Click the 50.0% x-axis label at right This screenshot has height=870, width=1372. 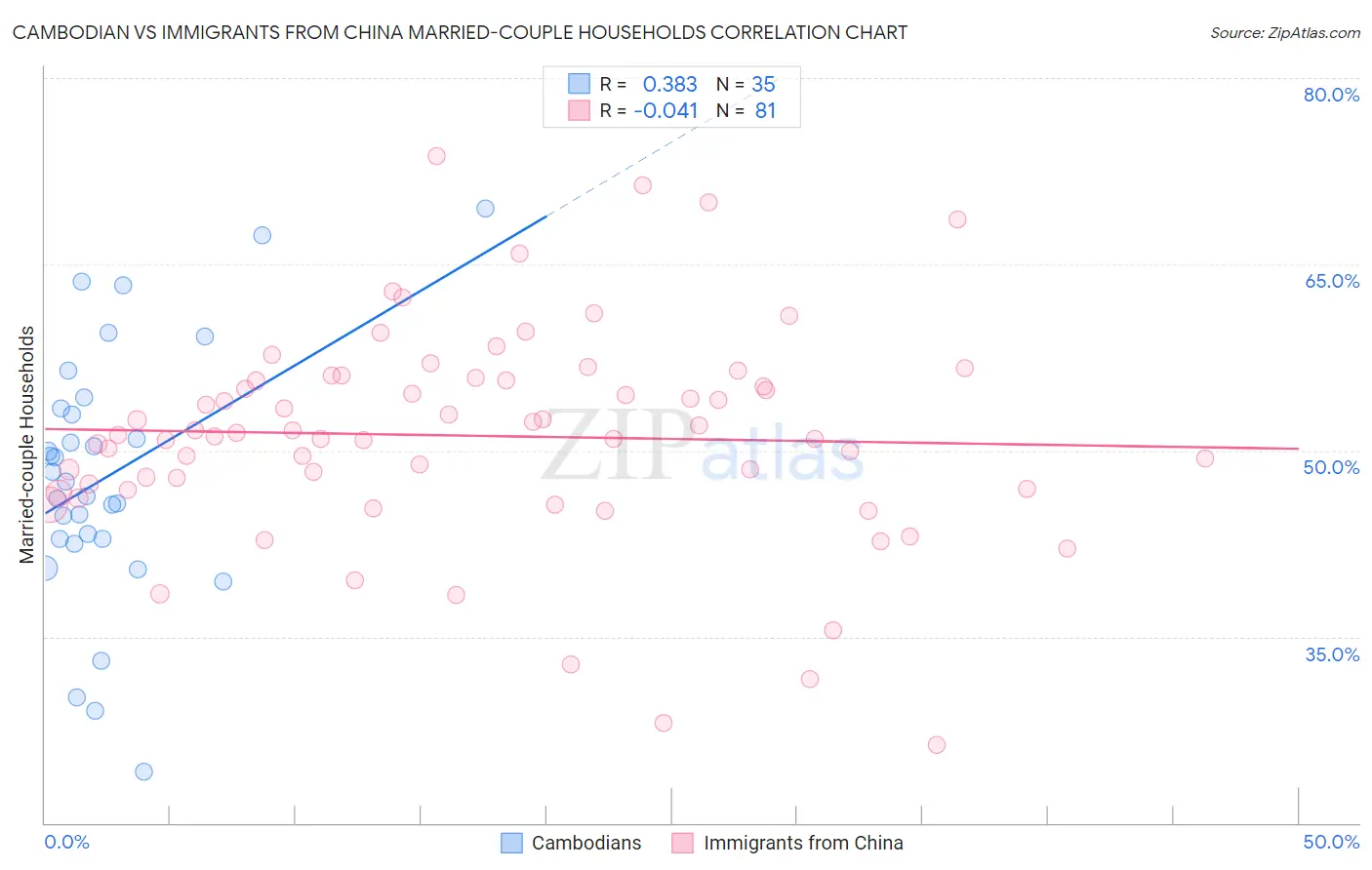click(x=1331, y=842)
